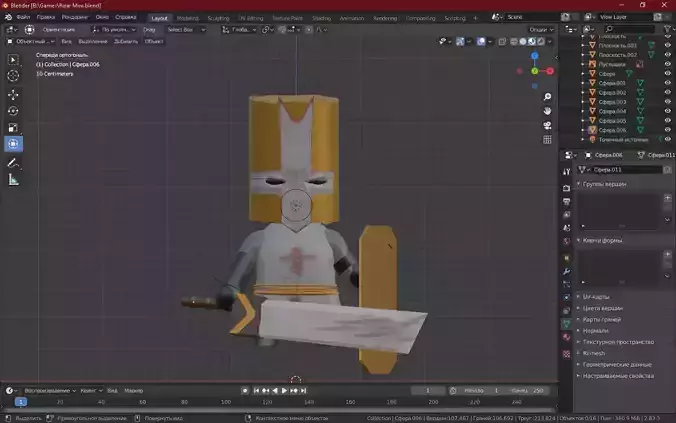
Task: Click the zoom magnifier in the viewport
Action: pos(547,97)
